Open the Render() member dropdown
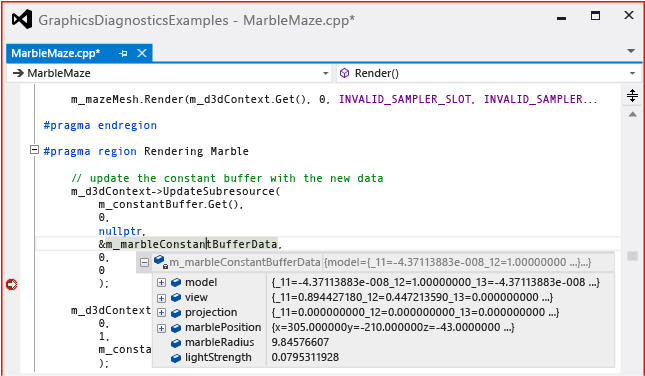This screenshot has height=376, width=645. 632,74
